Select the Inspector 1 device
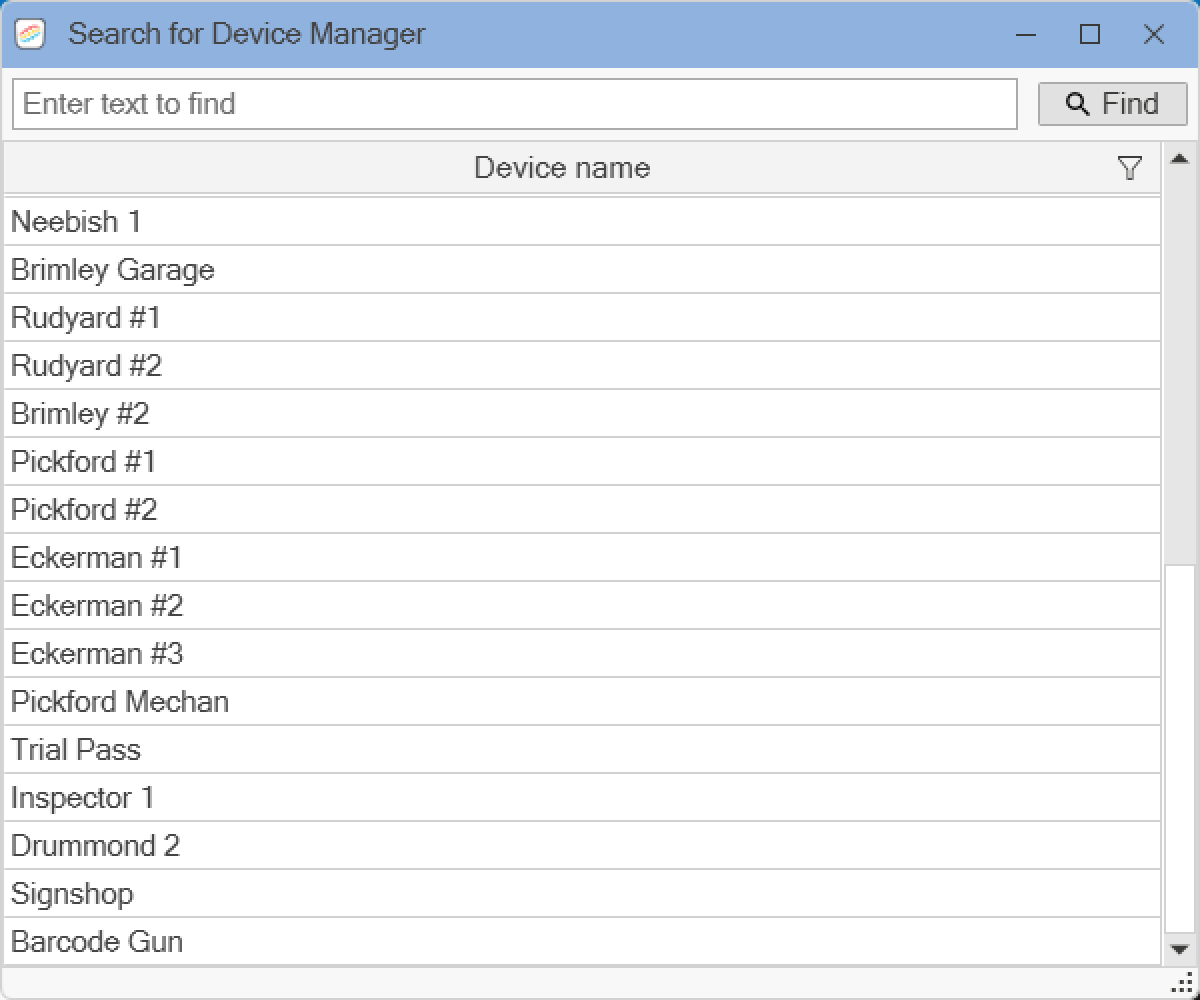The height and width of the screenshot is (1000, 1200). click(582, 798)
